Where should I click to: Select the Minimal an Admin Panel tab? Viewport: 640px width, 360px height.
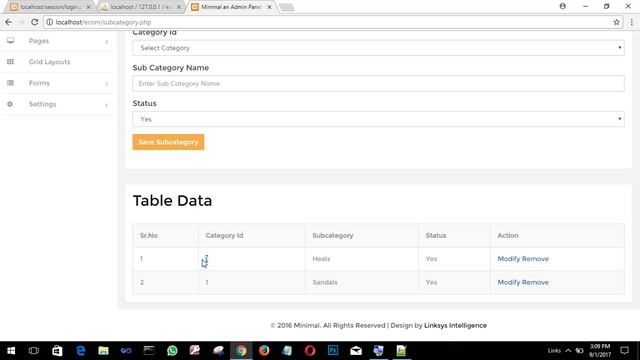(x=231, y=7)
